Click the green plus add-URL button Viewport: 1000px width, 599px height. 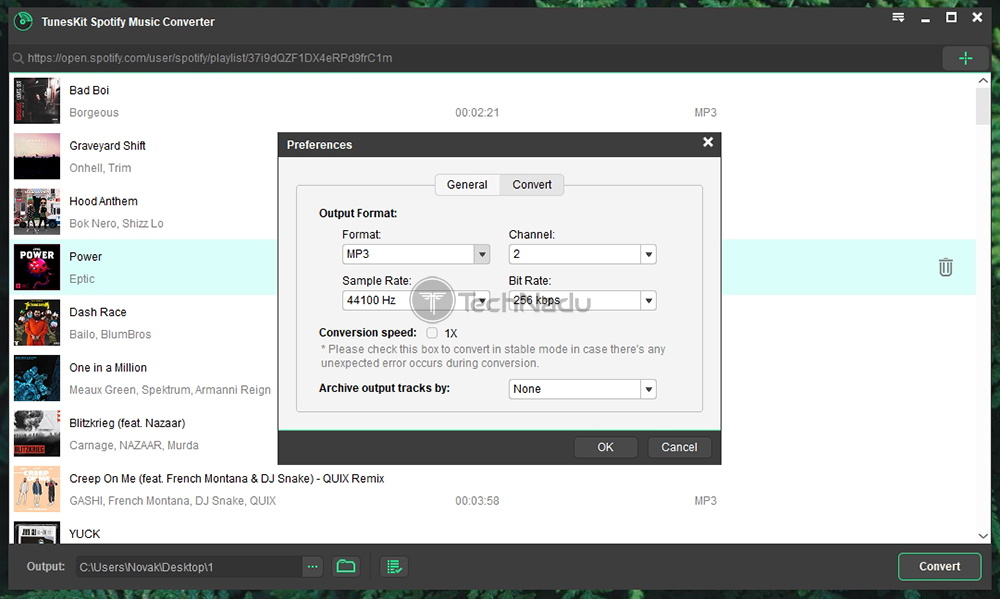pos(966,59)
